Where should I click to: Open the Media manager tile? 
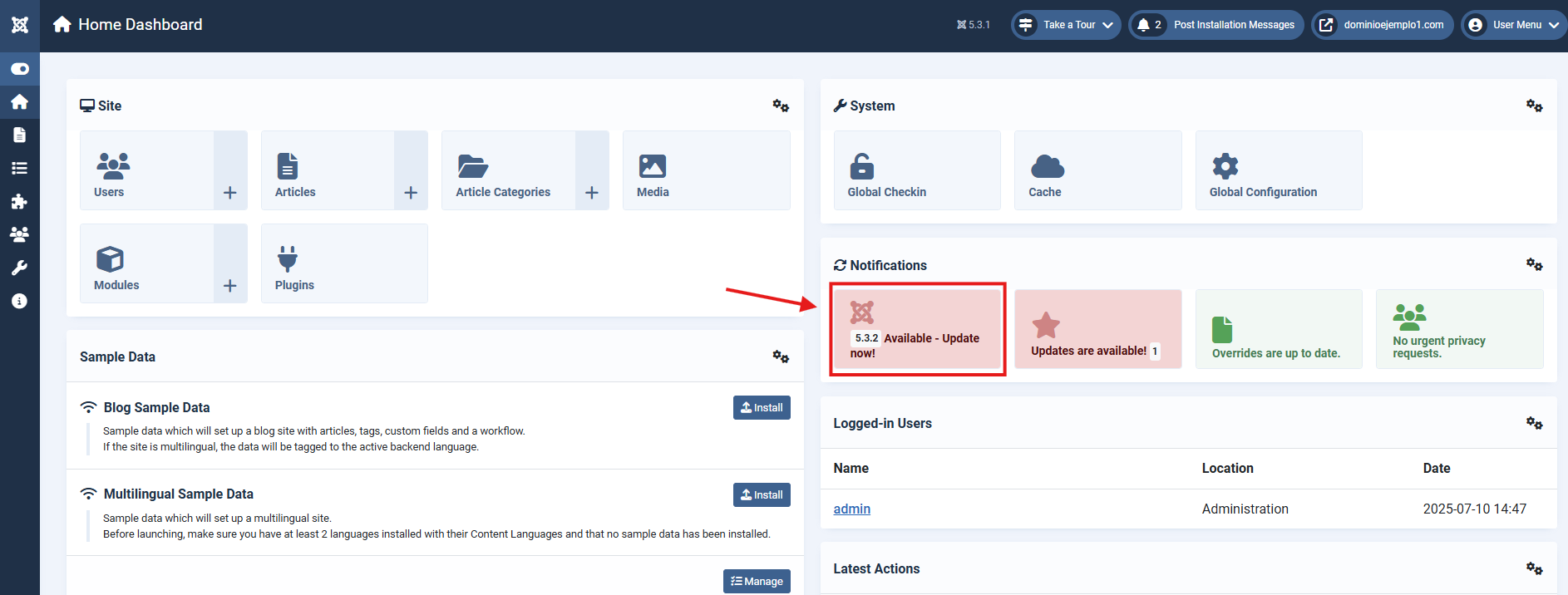[706, 170]
